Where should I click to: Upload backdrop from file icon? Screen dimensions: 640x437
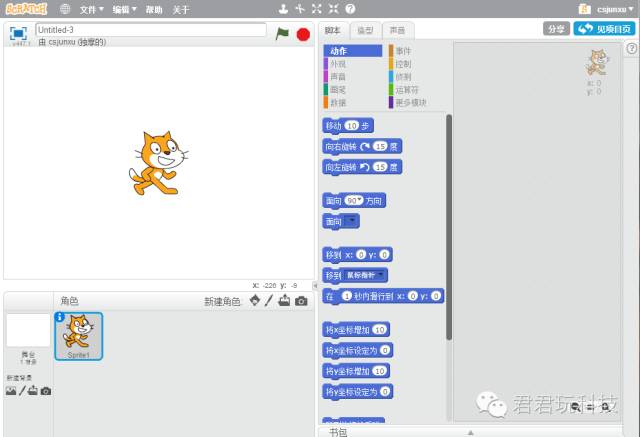click(x=33, y=391)
